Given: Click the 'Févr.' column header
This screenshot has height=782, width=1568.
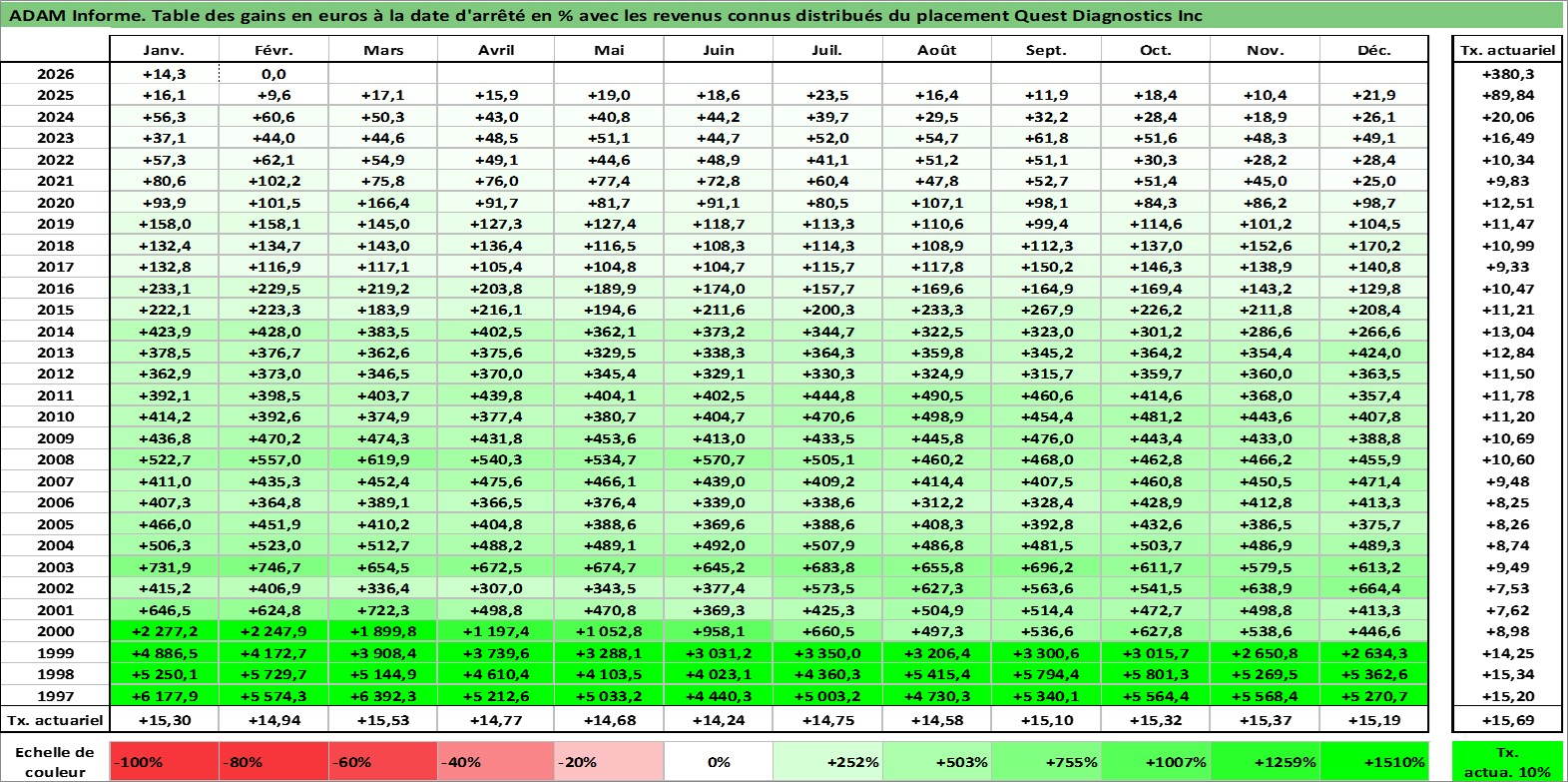Looking at the screenshot, I should (273, 50).
